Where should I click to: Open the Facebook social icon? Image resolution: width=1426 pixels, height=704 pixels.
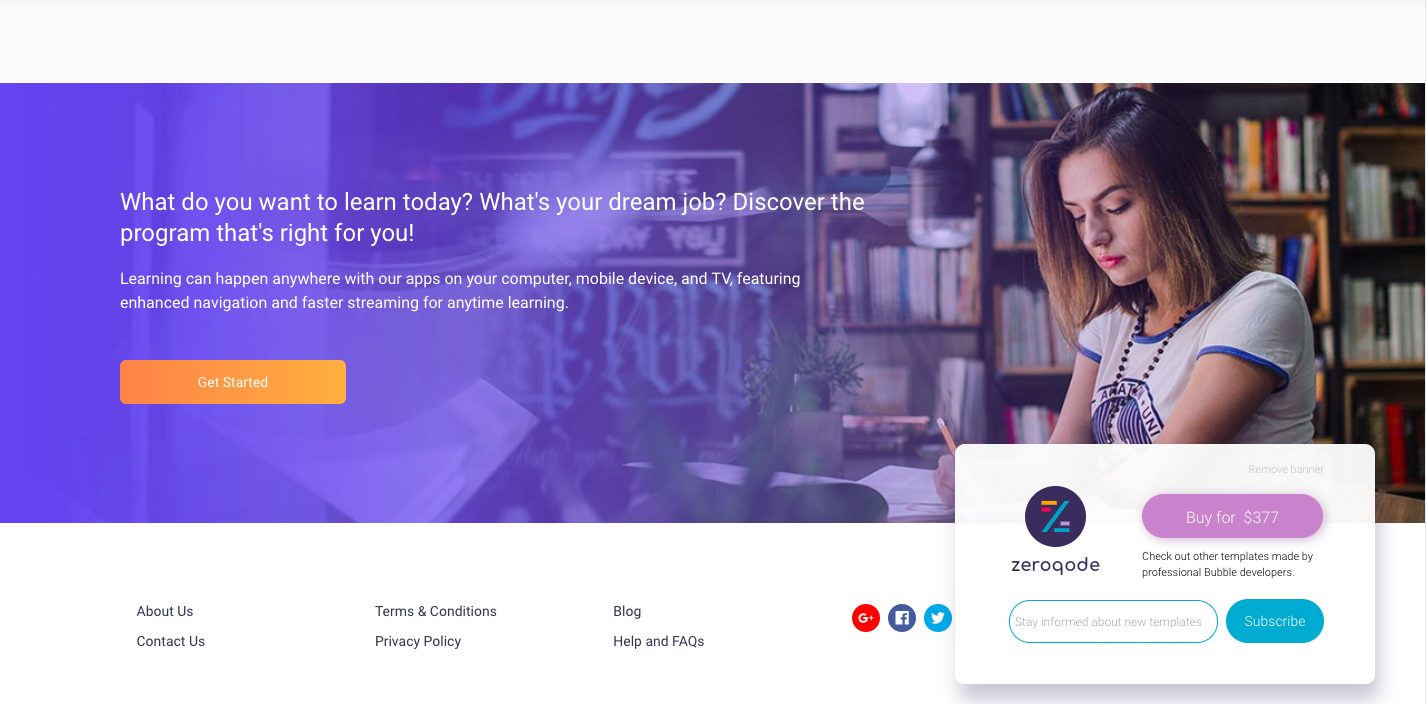pyautogui.click(x=902, y=618)
